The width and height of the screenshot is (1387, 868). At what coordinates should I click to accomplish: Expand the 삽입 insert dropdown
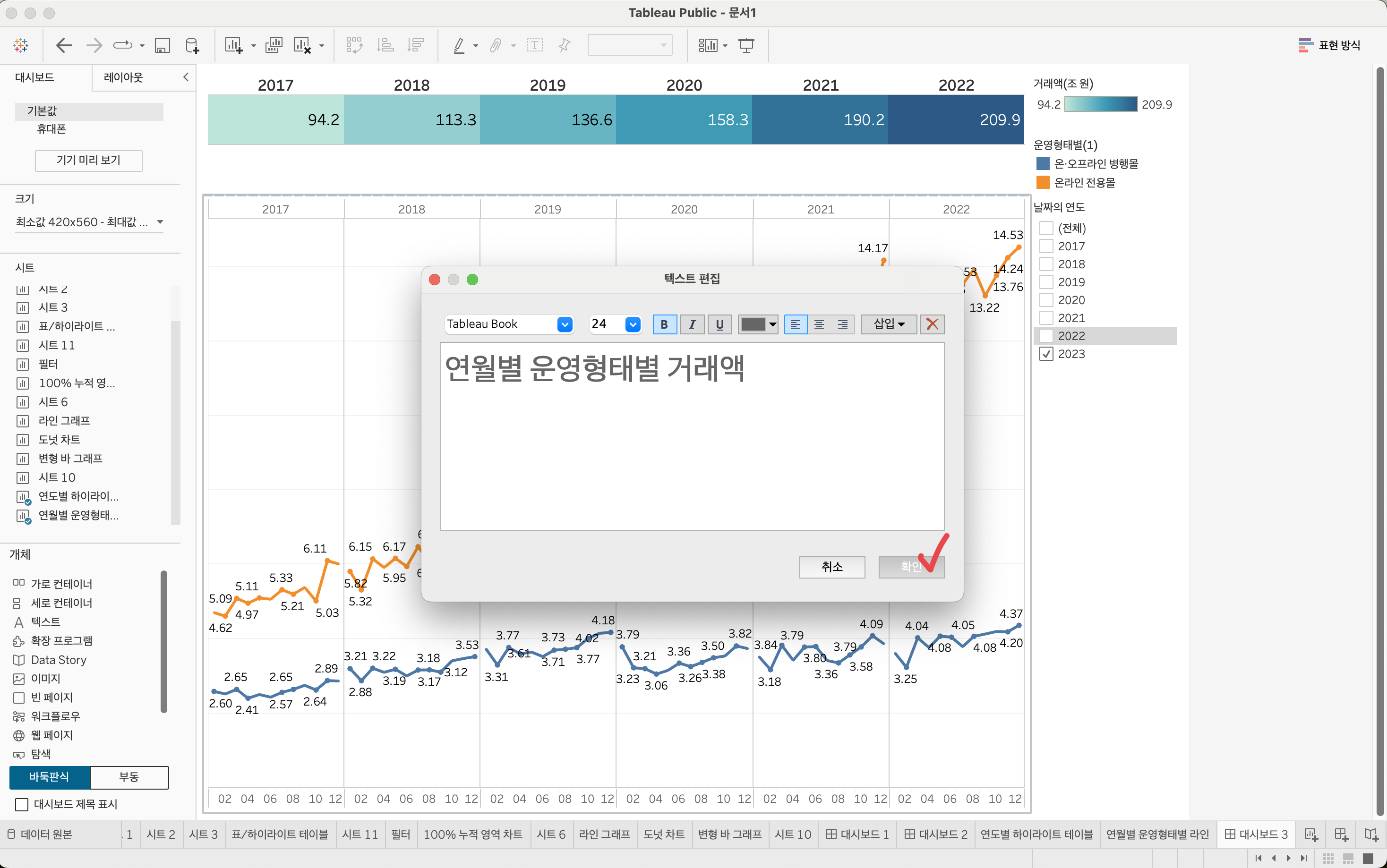coord(888,324)
